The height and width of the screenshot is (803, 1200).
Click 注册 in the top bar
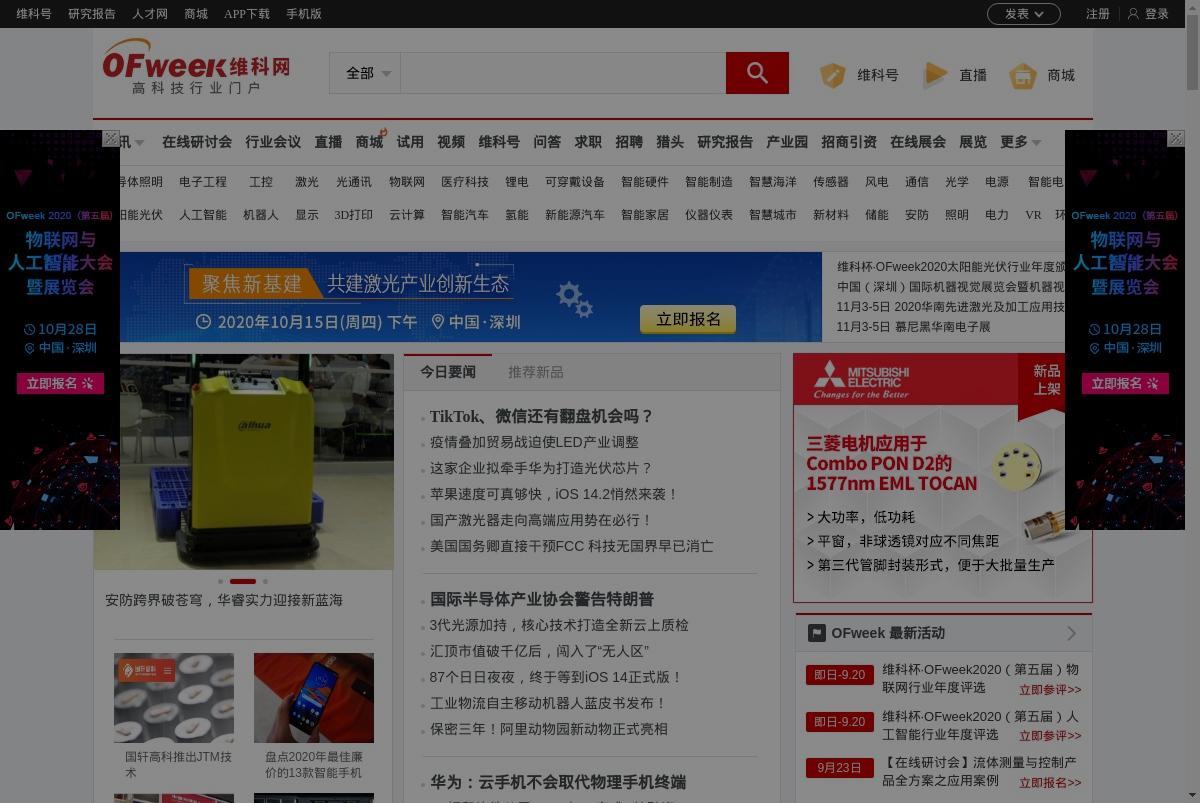click(1098, 14)
